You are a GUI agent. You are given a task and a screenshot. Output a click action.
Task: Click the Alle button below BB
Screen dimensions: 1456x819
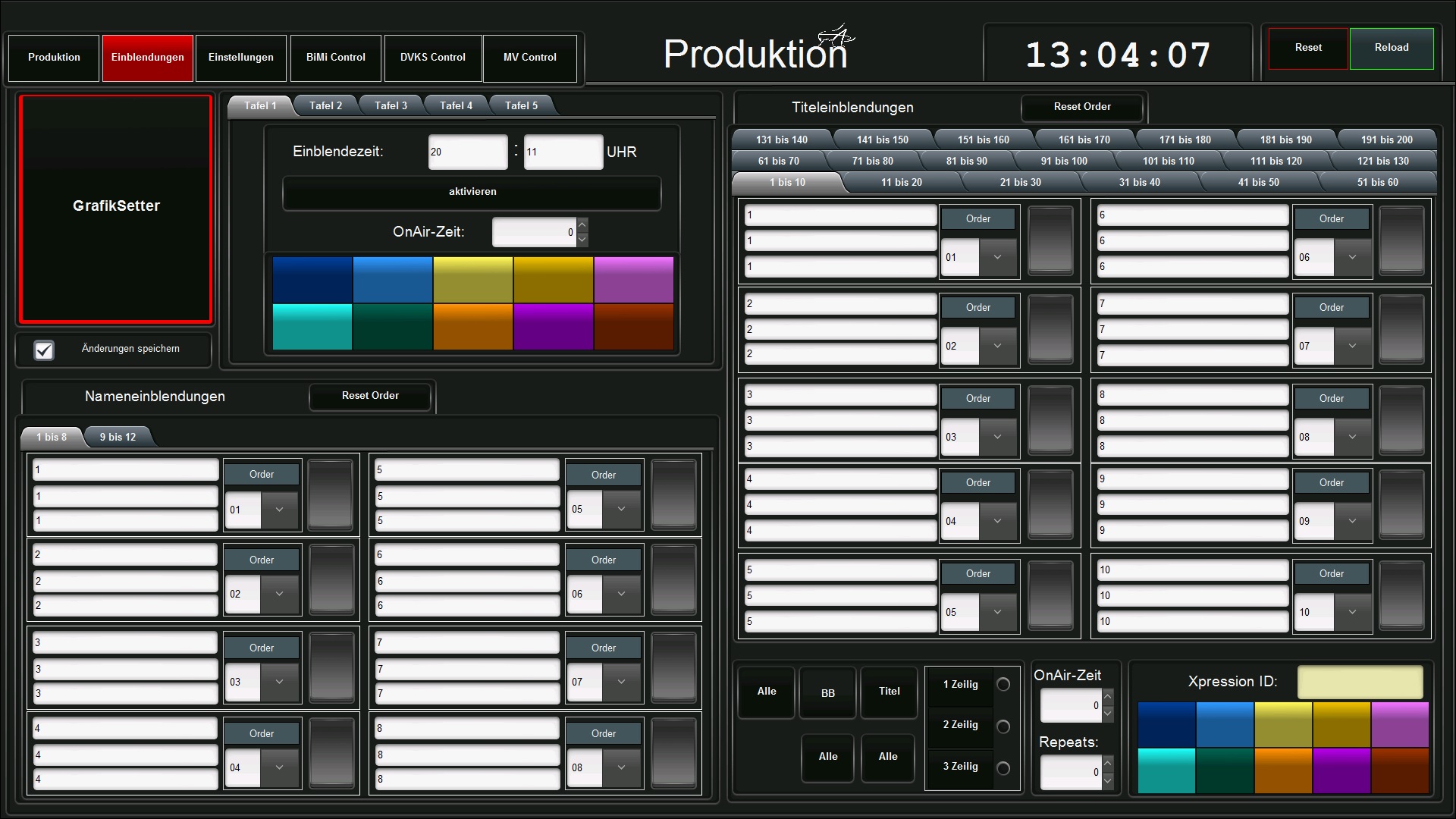[x=828, y=757]
